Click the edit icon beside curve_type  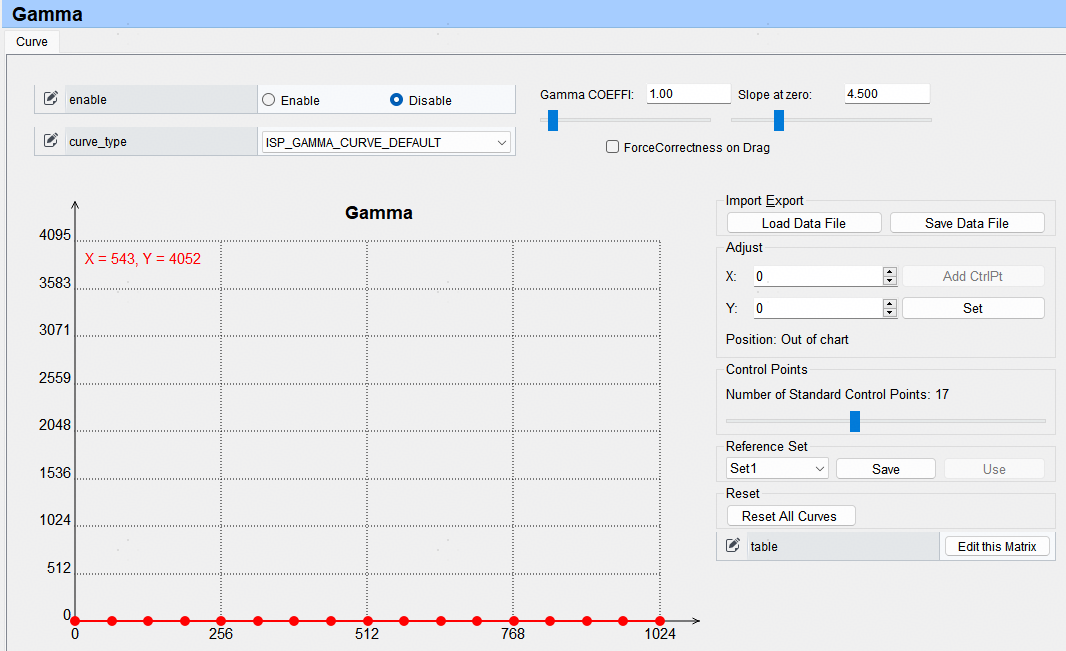click(x=51, y=141)
